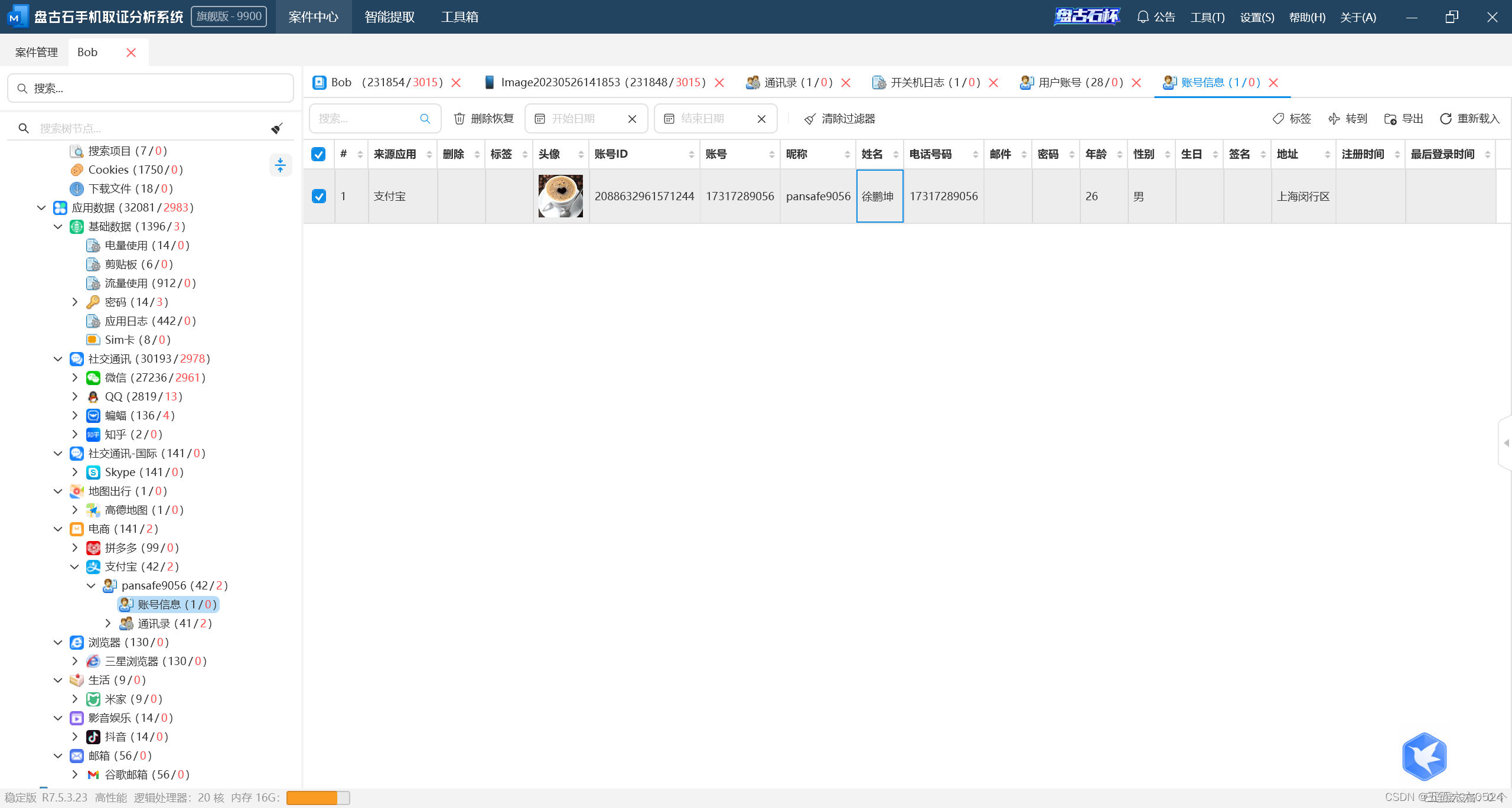The height and width of the screenshot is (808, 1512).
Task: Click the collapse-all tree nodes icon
Action: (281, 165)
